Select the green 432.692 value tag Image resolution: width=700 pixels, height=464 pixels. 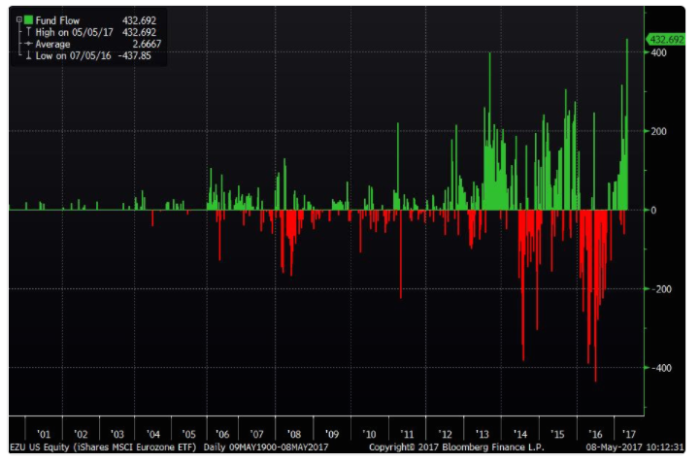click(x=666, y=40)
